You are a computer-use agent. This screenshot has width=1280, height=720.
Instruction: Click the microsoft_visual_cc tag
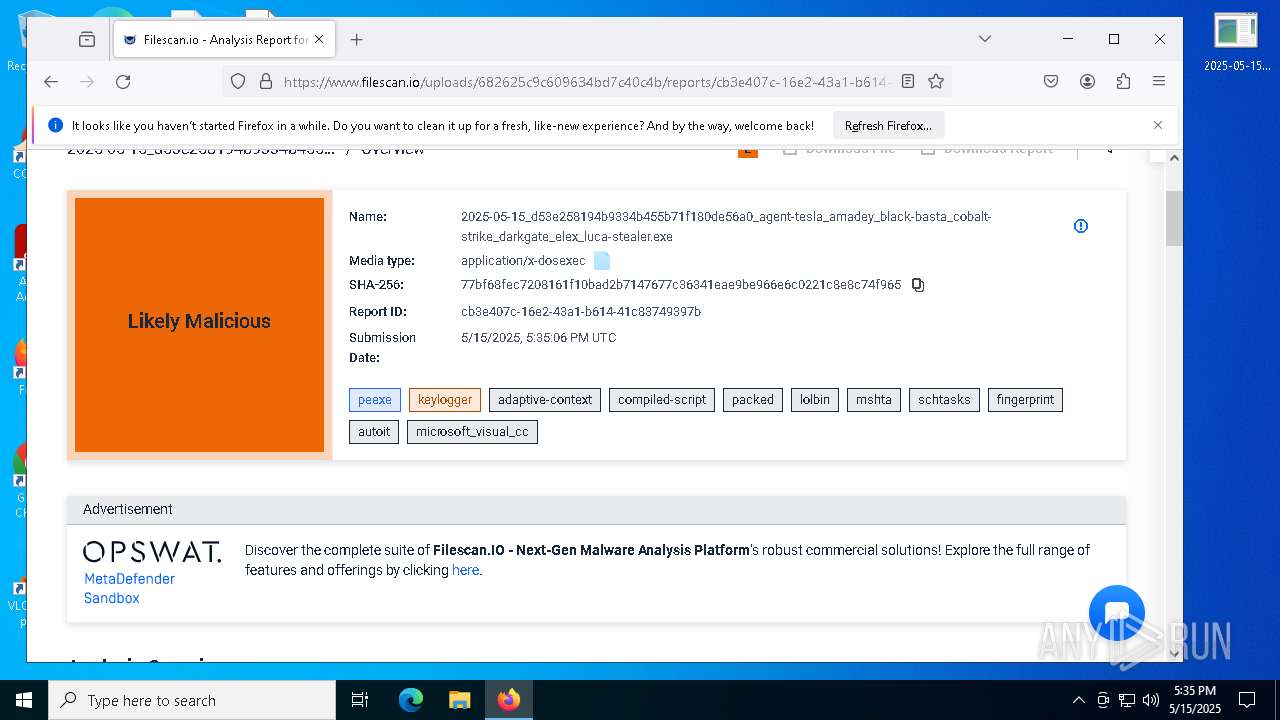click(x=472, y=432)
